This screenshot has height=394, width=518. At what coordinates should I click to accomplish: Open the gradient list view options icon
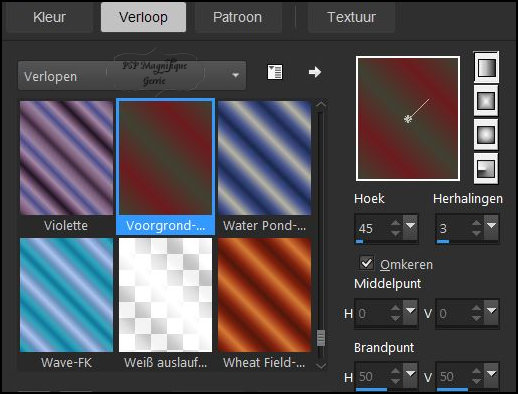(275, 72)
